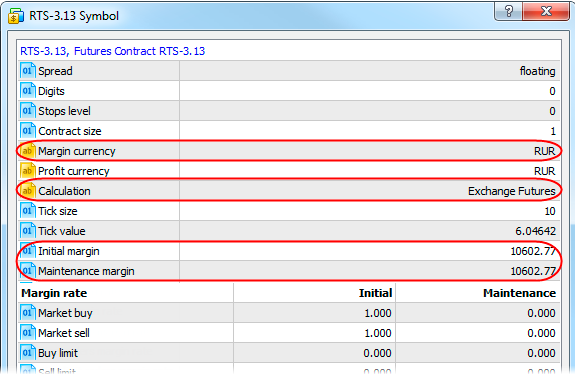Click the Calculation row text icon
575x377 pixels.
(28, 191)
